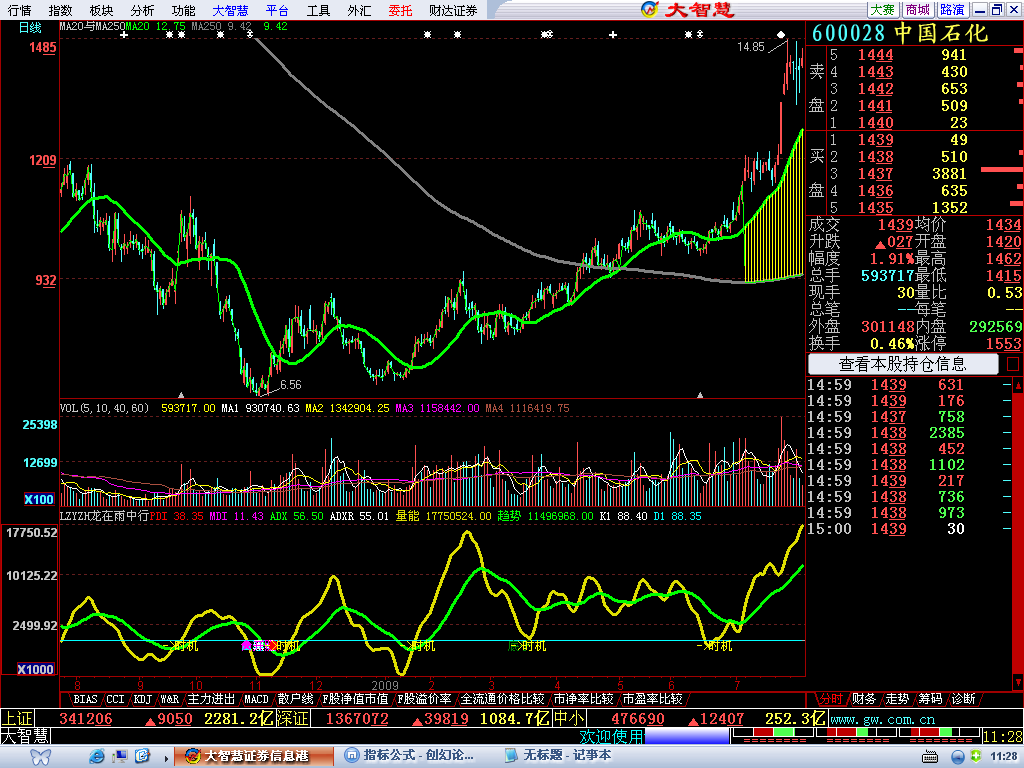1024x768 pixels.
Task: Click the VOL(5,10,40,60) indicator label
Action: (104, 408)
